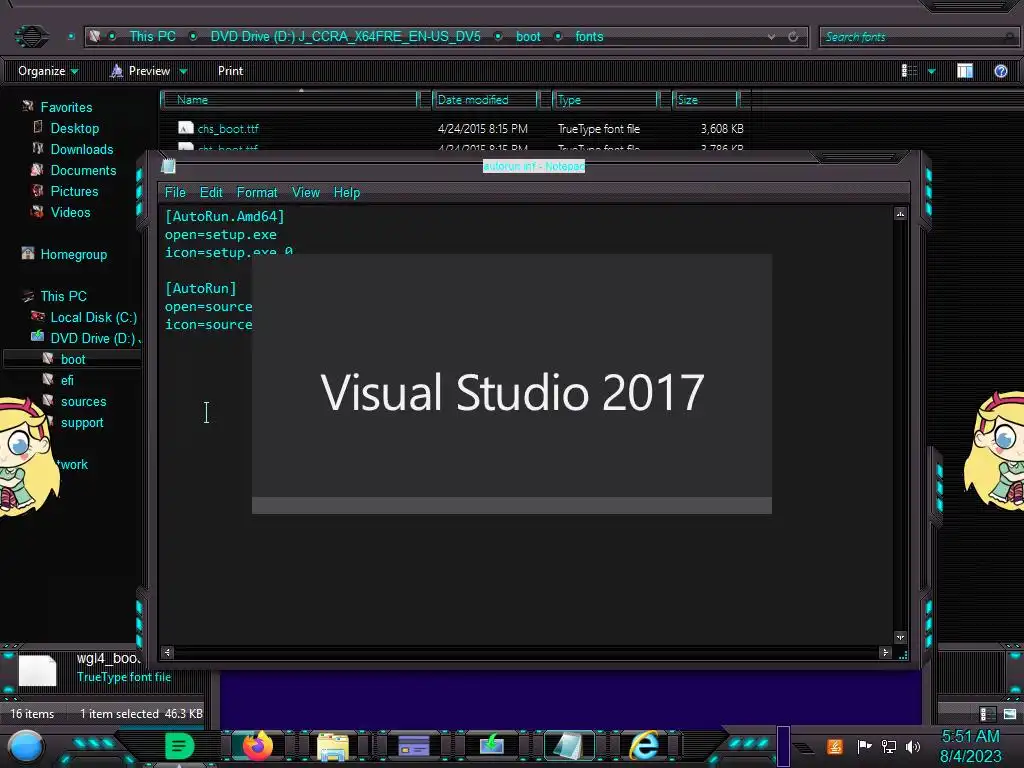This screenshot has width=1024, height=768.
Task: Click the Downloads icon in Favorites
Action: tap(38, 148)
